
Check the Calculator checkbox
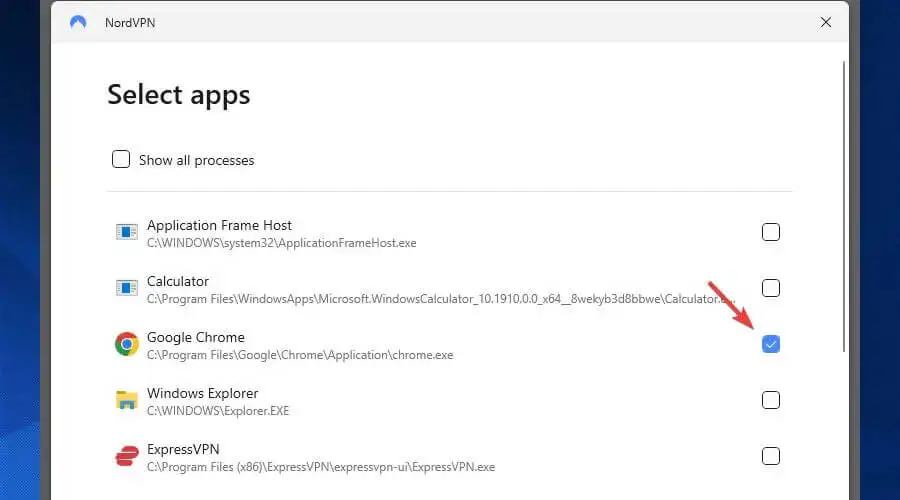click(771, 288)
